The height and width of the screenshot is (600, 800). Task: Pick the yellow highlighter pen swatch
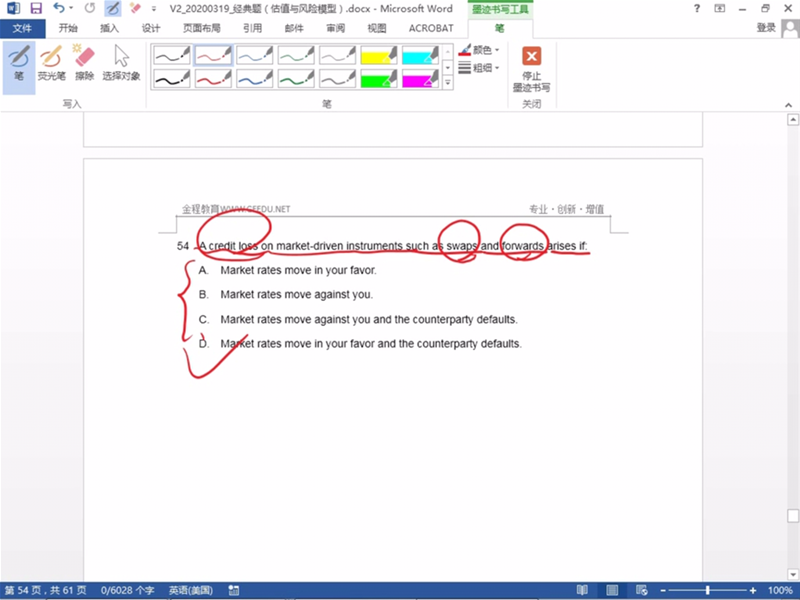379,55
